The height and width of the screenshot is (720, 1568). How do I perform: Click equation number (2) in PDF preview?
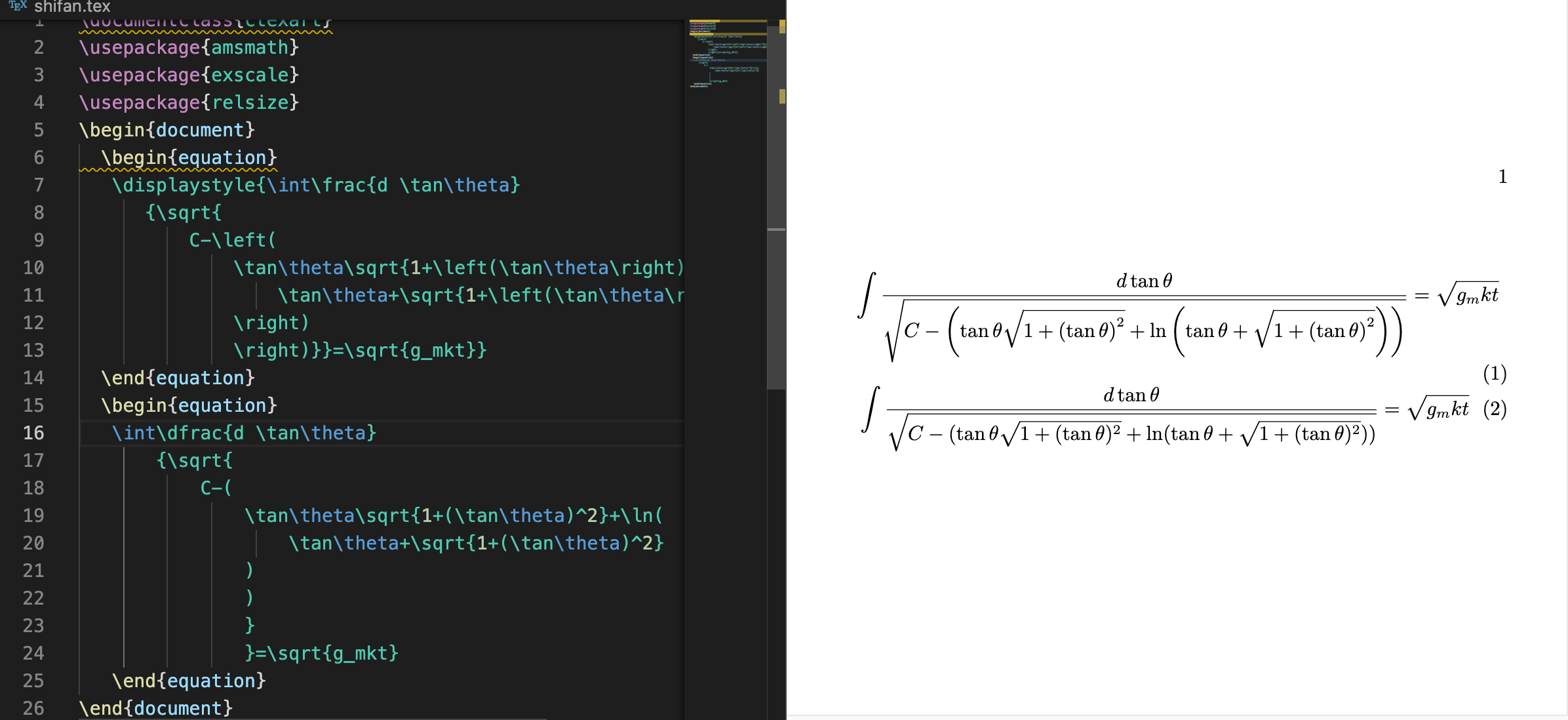(1494, 409)
